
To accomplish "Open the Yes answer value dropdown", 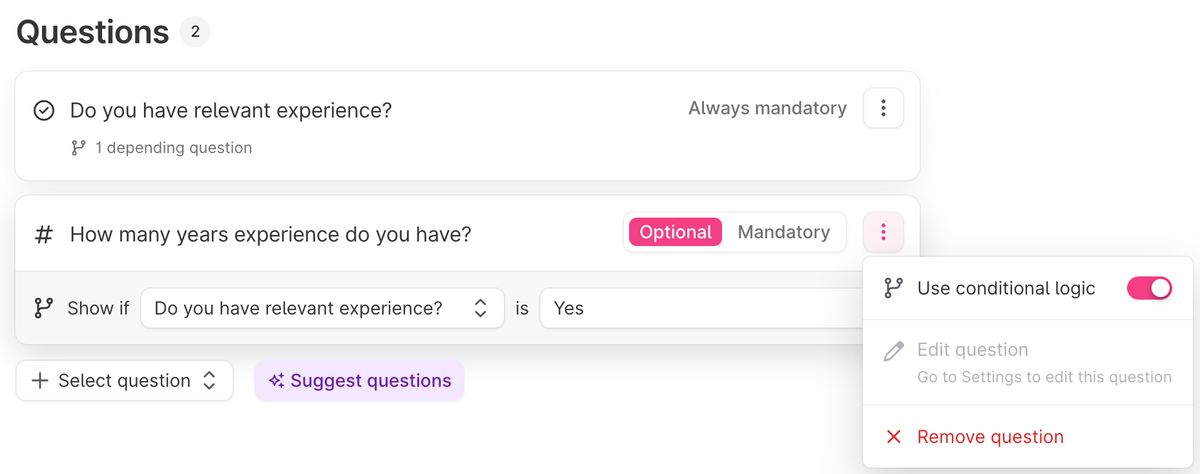I will coord(700,308).
